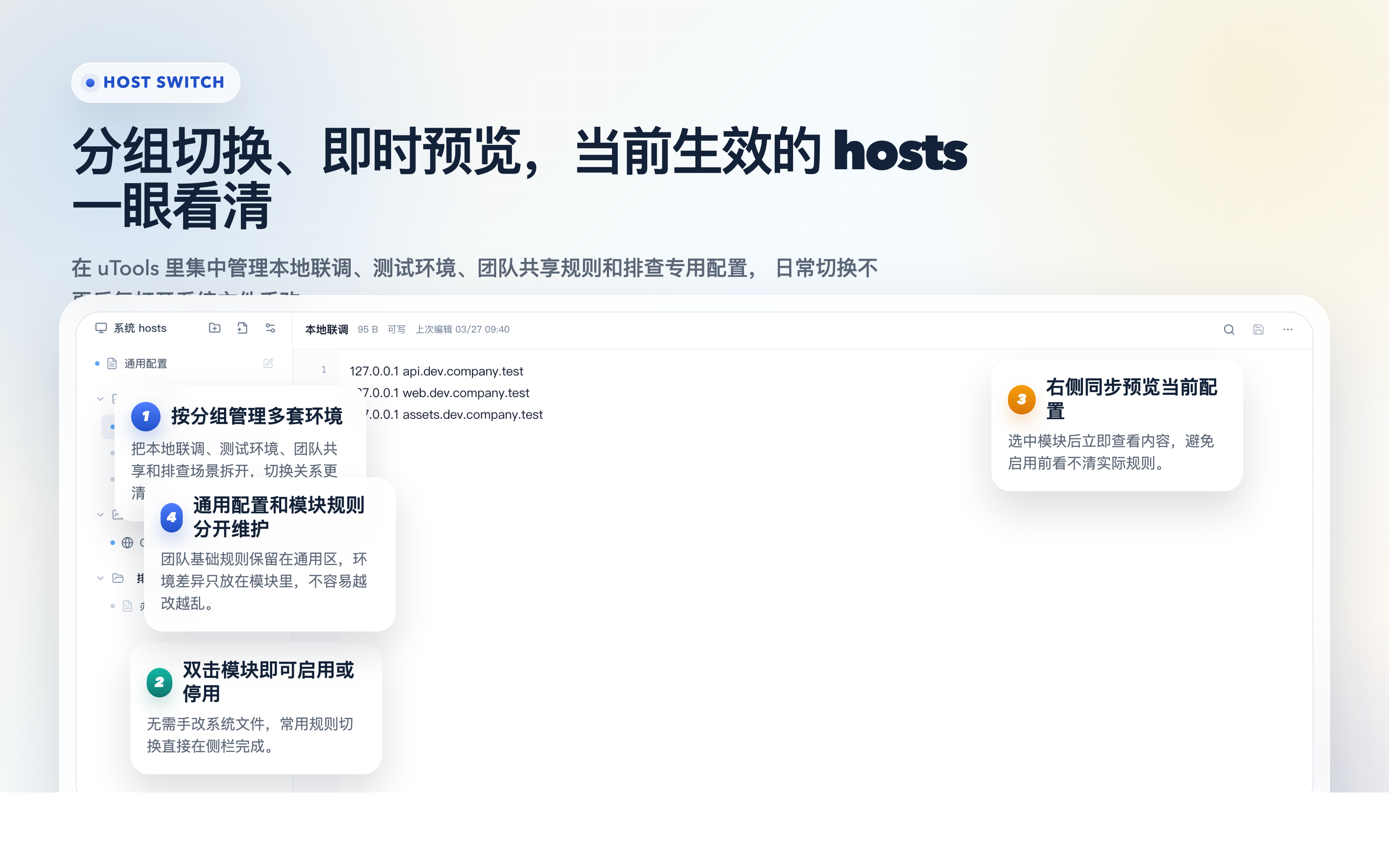Collapse the open-folder group chevron near bottom
1389x868 pixels.
(100, 578)
